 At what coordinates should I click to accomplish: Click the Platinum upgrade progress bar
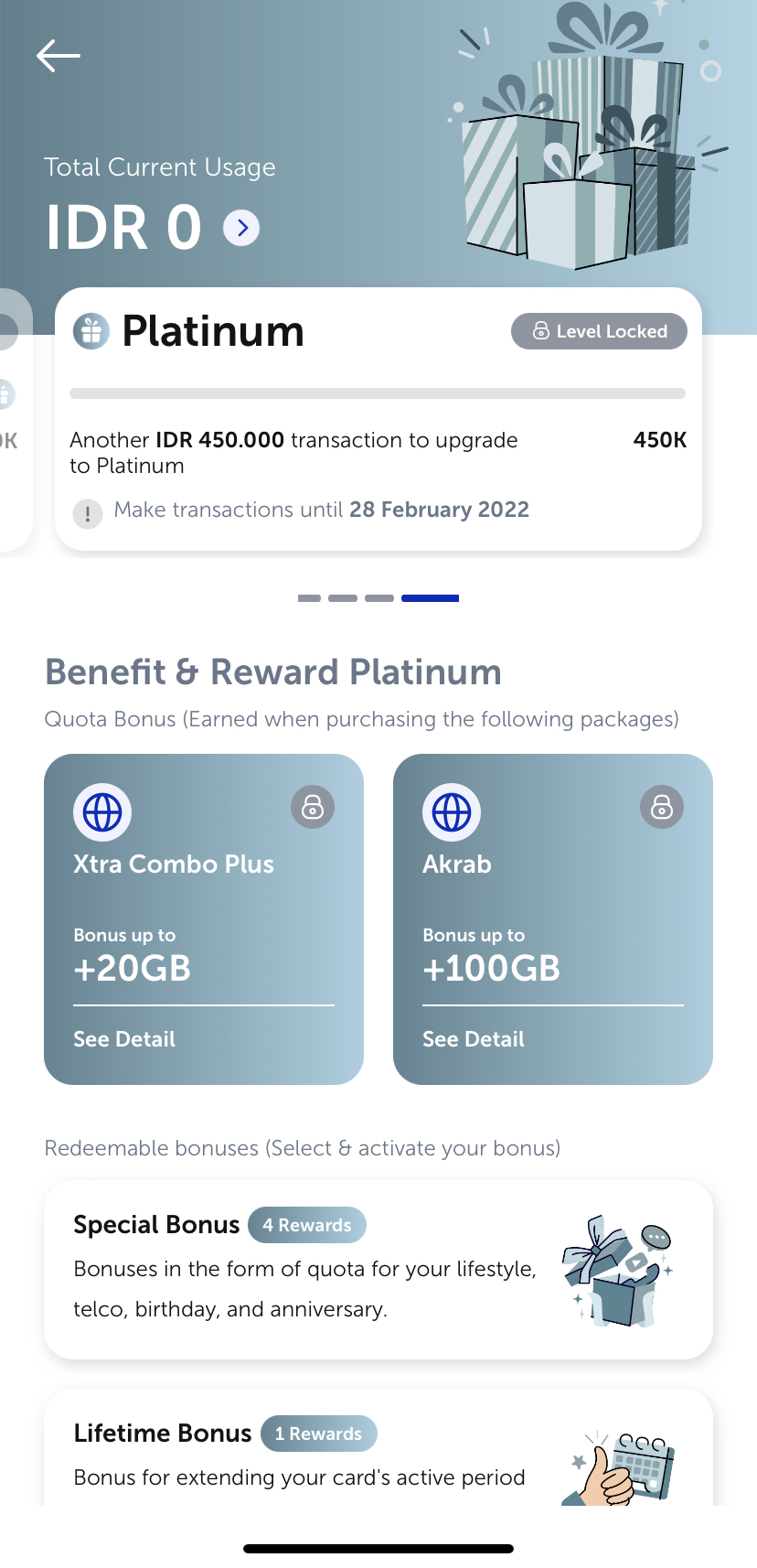tap(378, 393)
